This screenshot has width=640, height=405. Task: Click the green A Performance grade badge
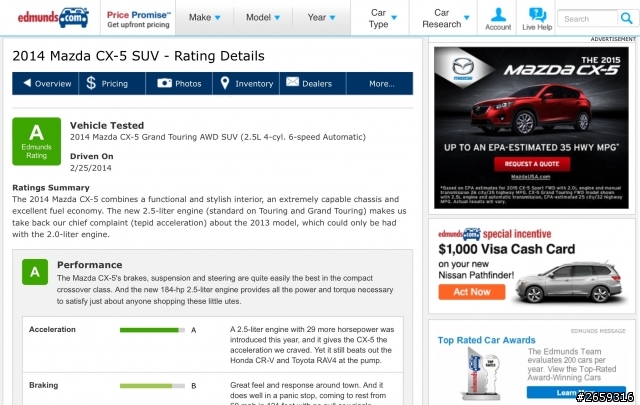click(35, 272)
